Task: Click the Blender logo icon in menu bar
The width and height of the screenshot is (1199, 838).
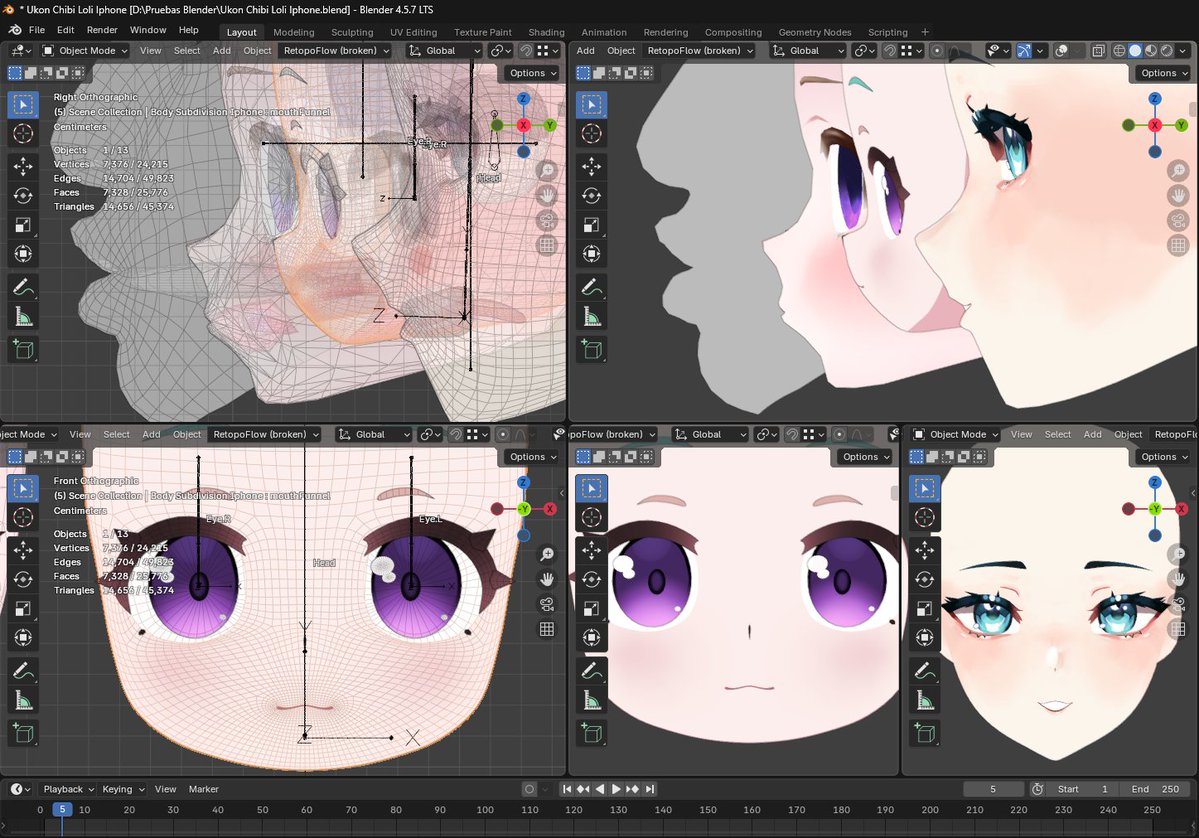Action: pyautogui.click(x=15, y=30)
